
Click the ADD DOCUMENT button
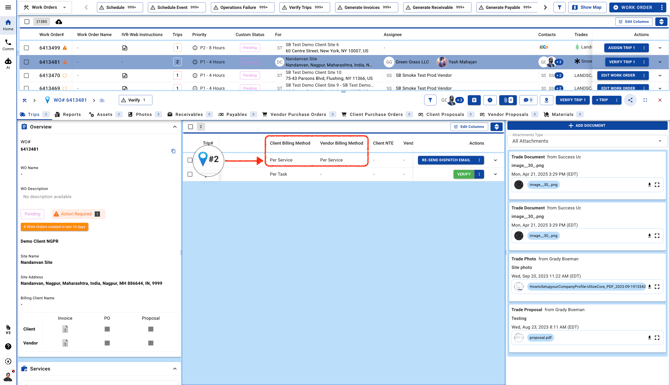tap(587, 126)
